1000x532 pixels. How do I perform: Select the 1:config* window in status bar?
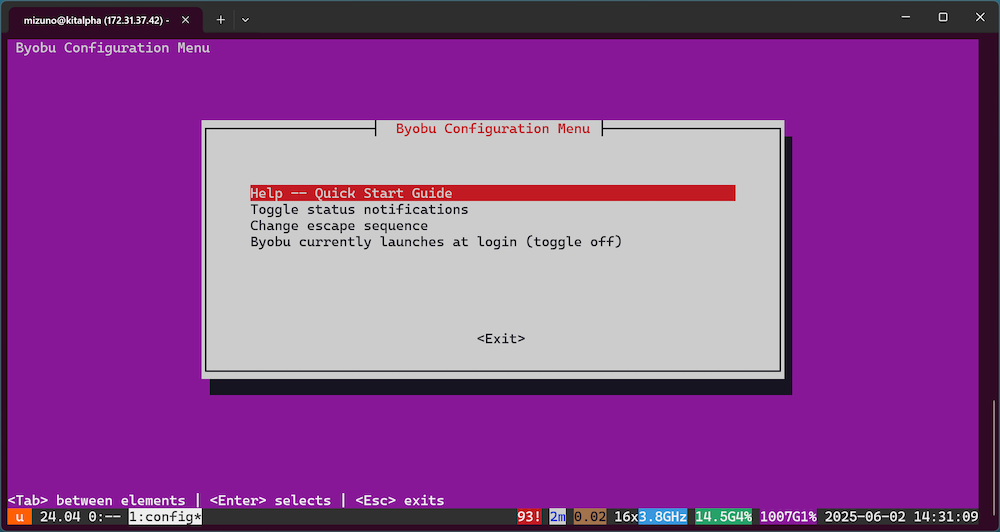pyautogui.click(x=165, y=517)
